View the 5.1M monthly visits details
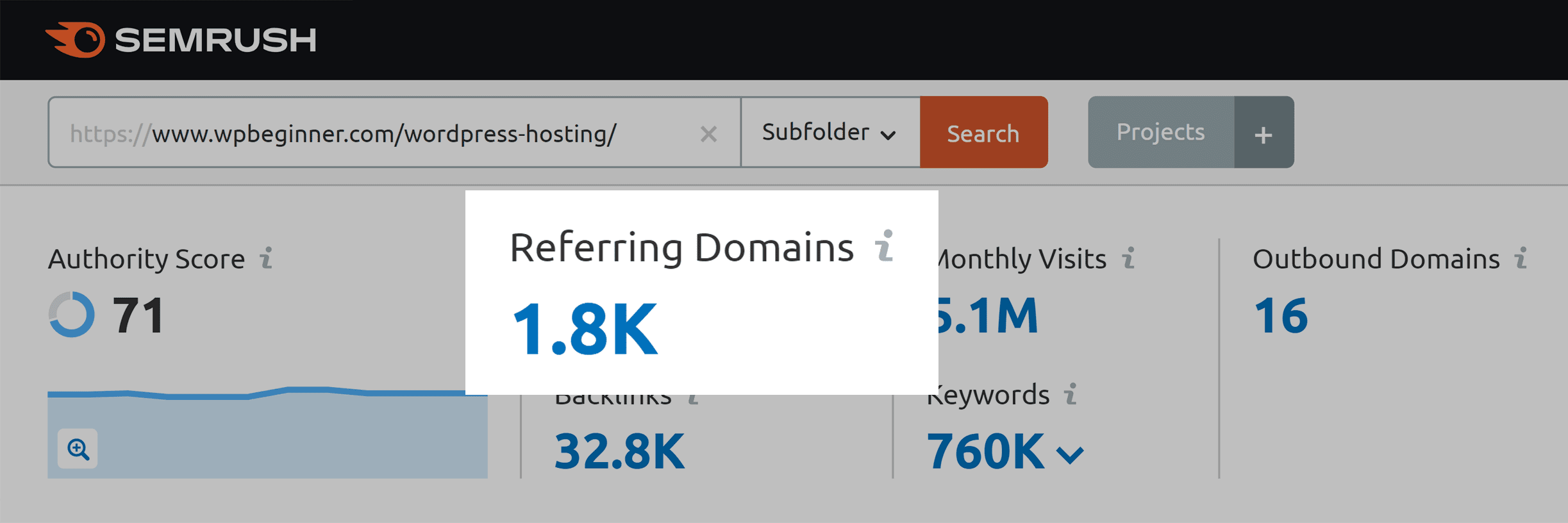The width and height of the screenshot is (1568, 523). coord(987,316)
